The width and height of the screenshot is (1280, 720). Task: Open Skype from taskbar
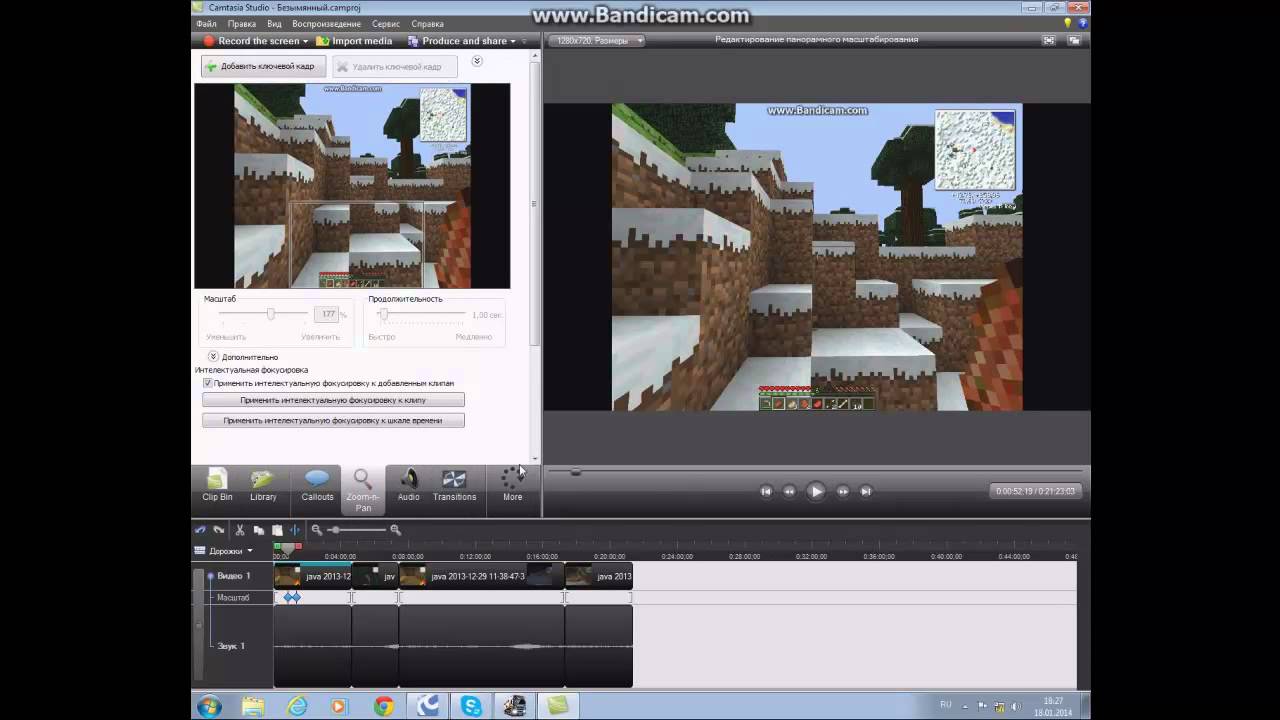click(471, 706)
